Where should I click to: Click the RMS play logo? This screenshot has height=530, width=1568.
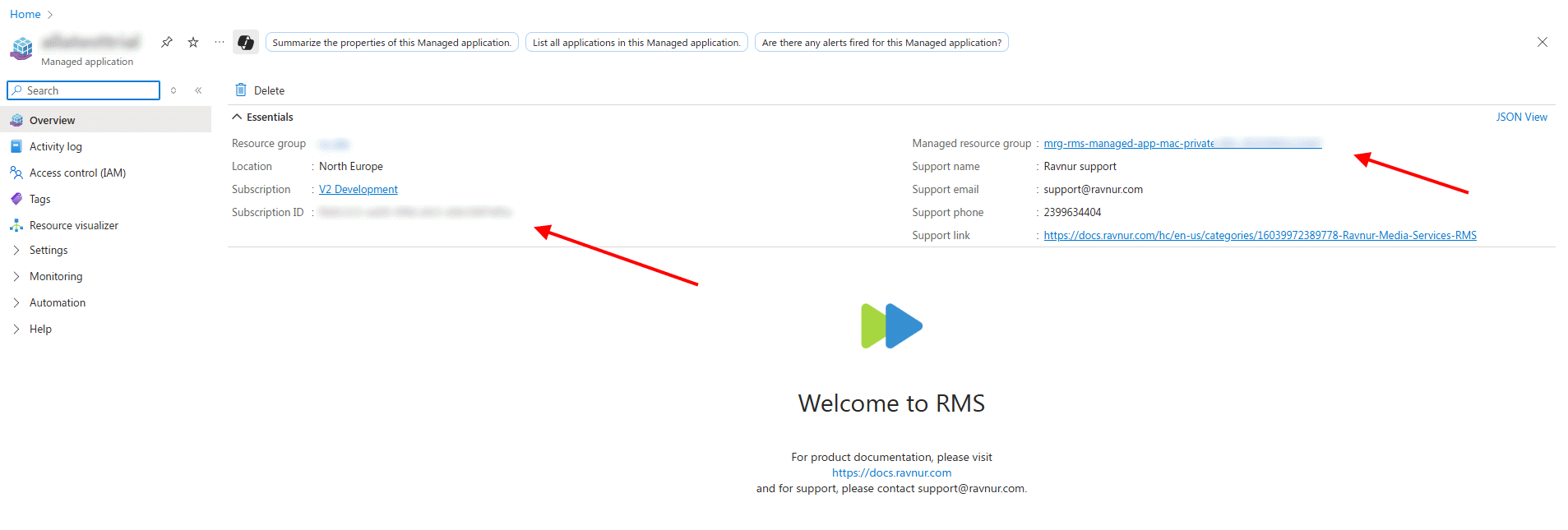point(891,326)
